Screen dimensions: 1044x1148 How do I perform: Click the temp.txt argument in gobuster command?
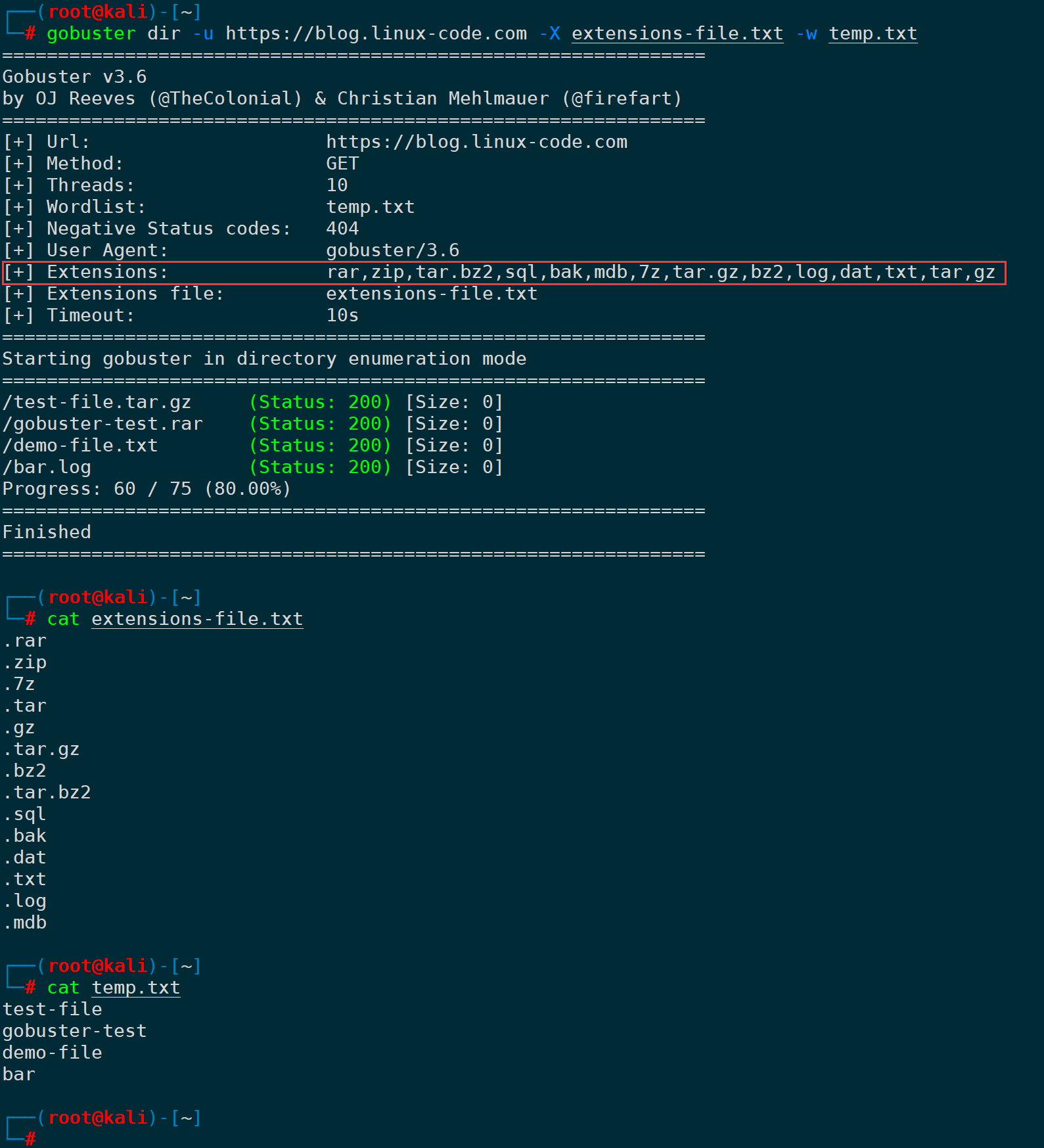point(873,34)
